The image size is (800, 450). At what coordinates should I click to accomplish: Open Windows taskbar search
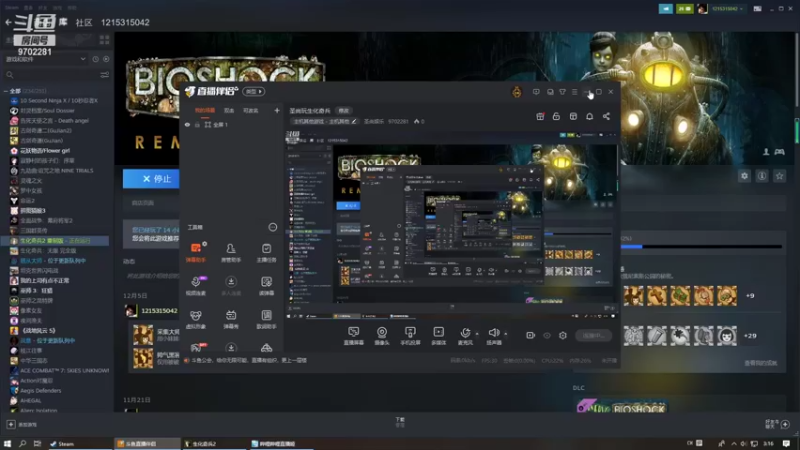coord(22,443)
